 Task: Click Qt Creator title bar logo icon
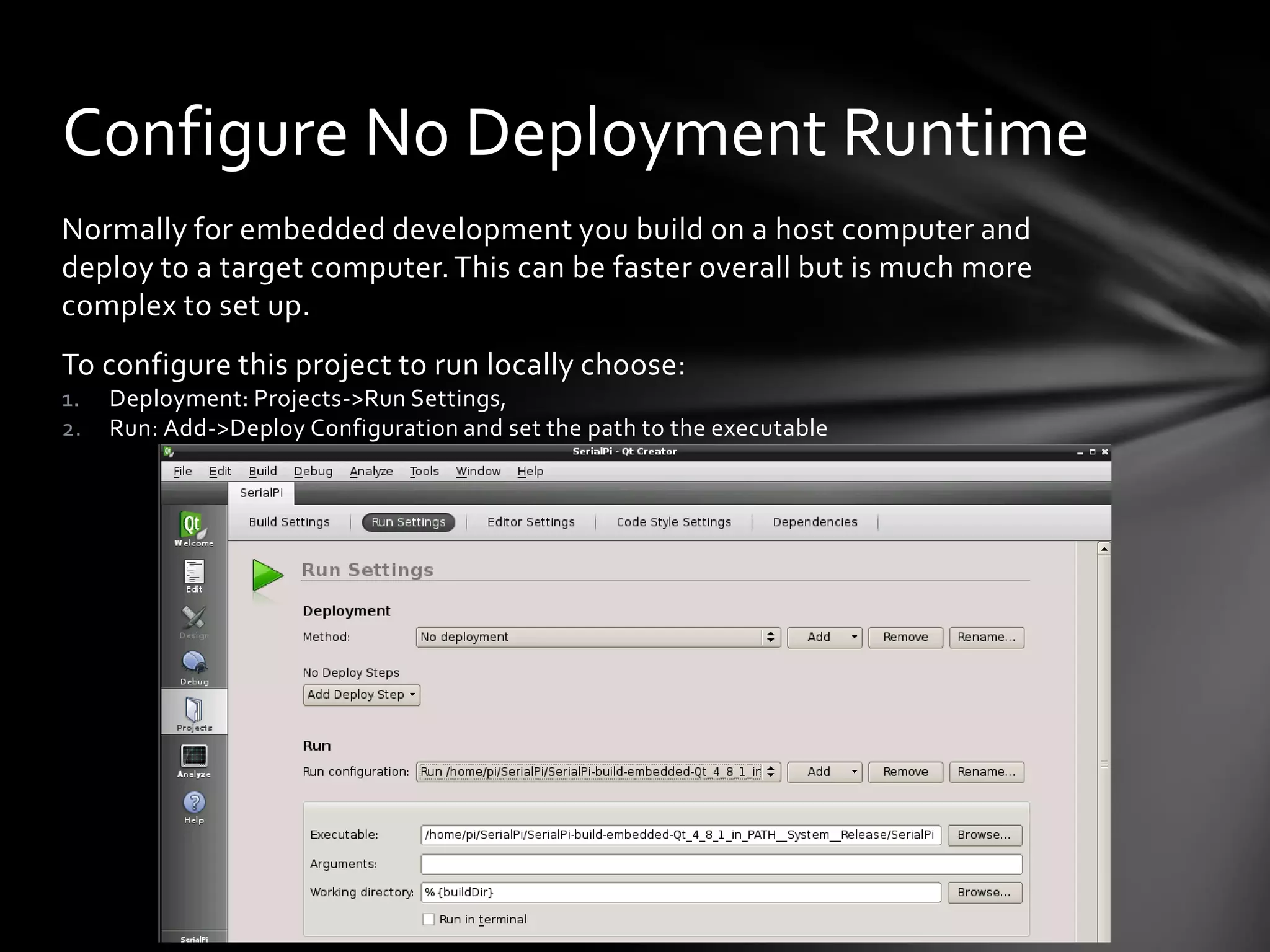[169, 452]
